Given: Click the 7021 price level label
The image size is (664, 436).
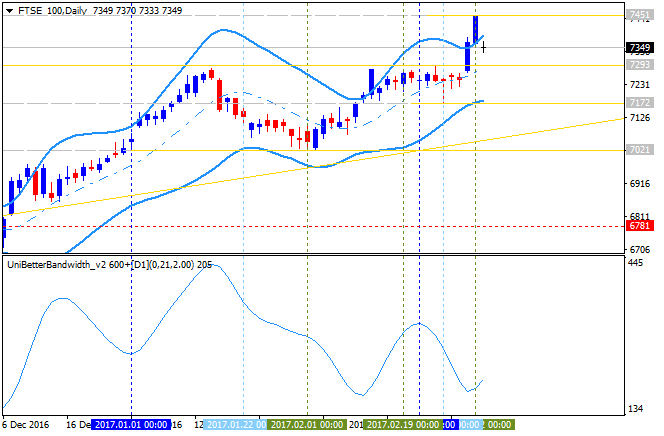Looking at the screenshot, I should coord(640,150).
